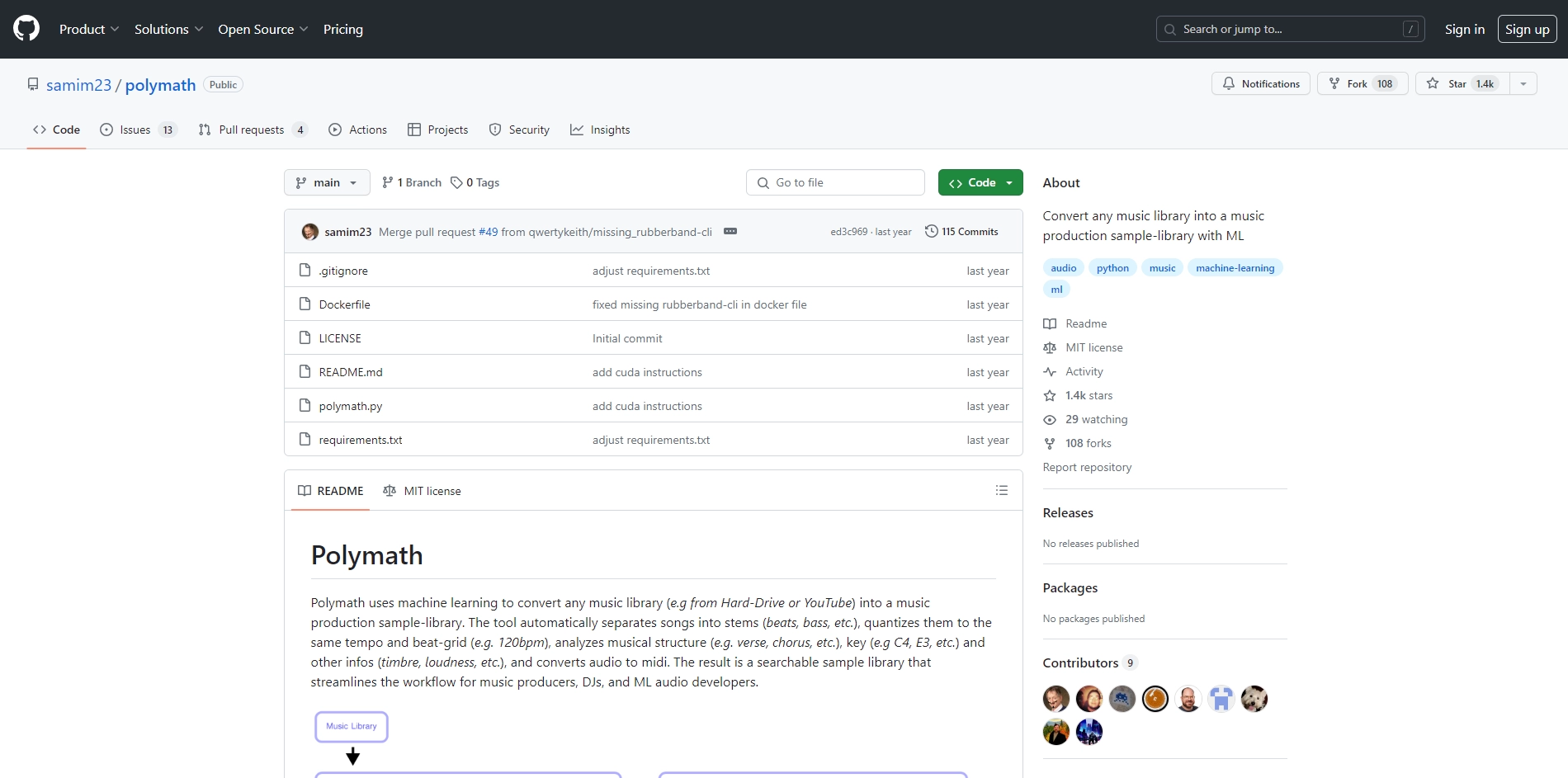Click the GitHub Octocat logo
Viewport: 1568px width, 778px height.
click(26, 29)
